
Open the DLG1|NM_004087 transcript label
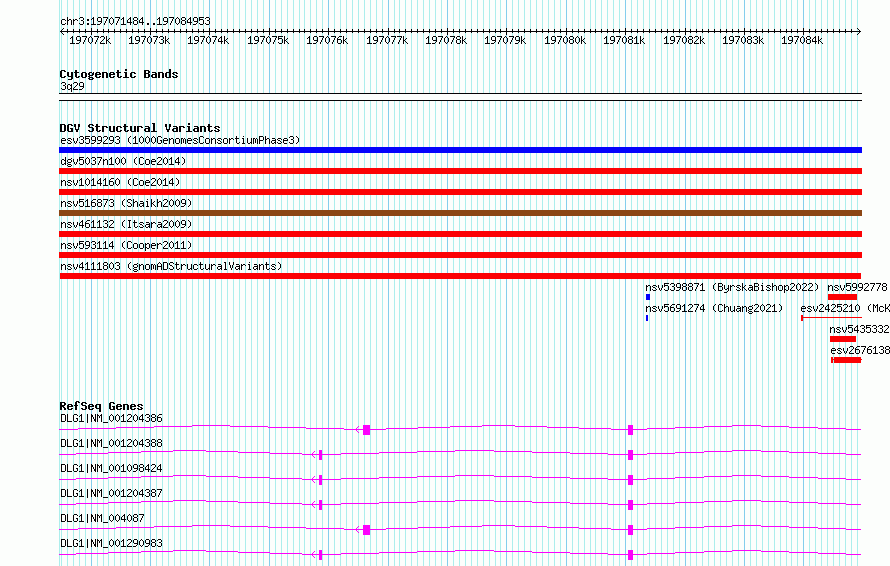click(x=102, y=518)
